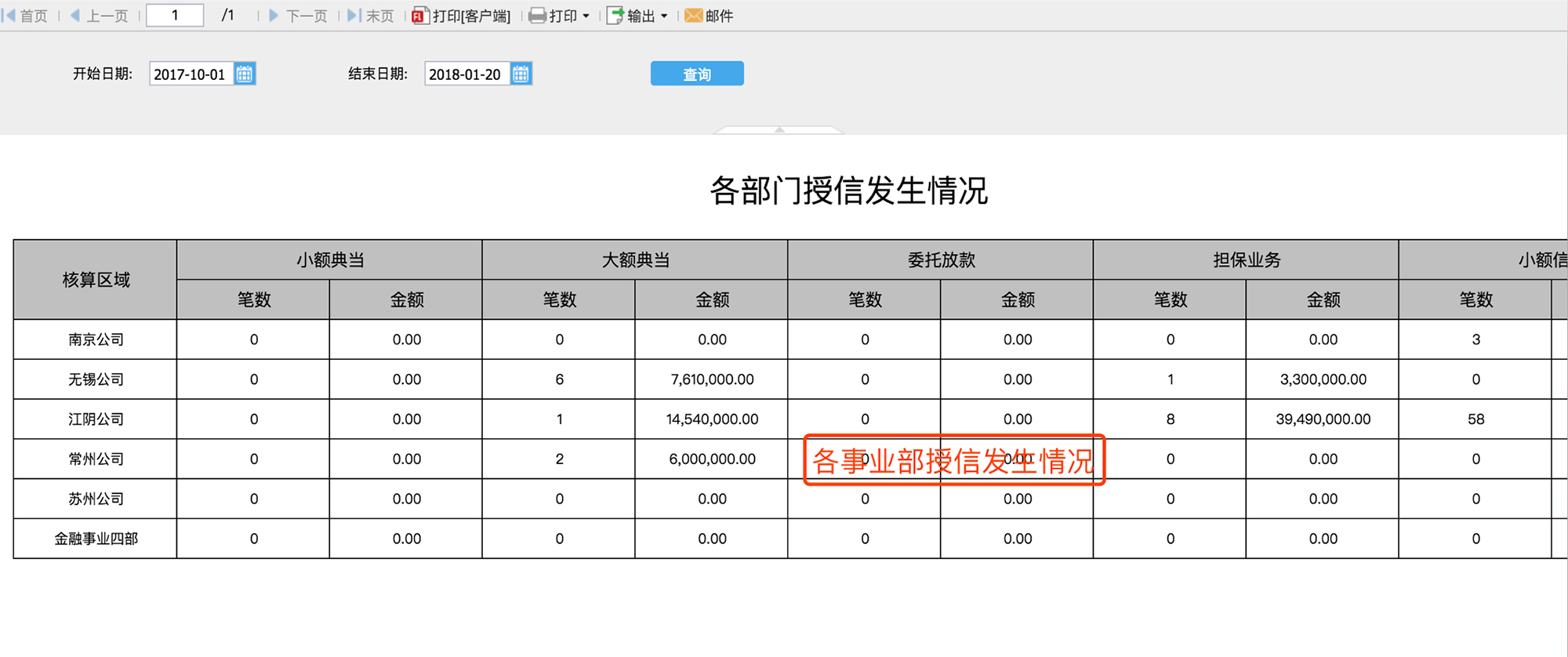Click the 39,490,000.00 amount cell
This screenshot has height=657, width=1568.
click(x=1323, y=419)
